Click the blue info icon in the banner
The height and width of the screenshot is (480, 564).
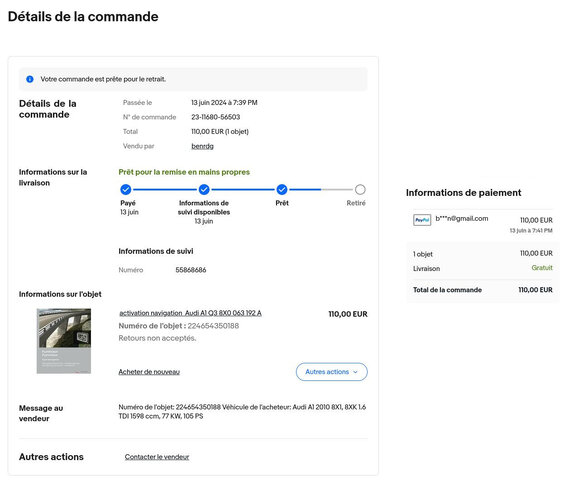[x=30, y=79]
